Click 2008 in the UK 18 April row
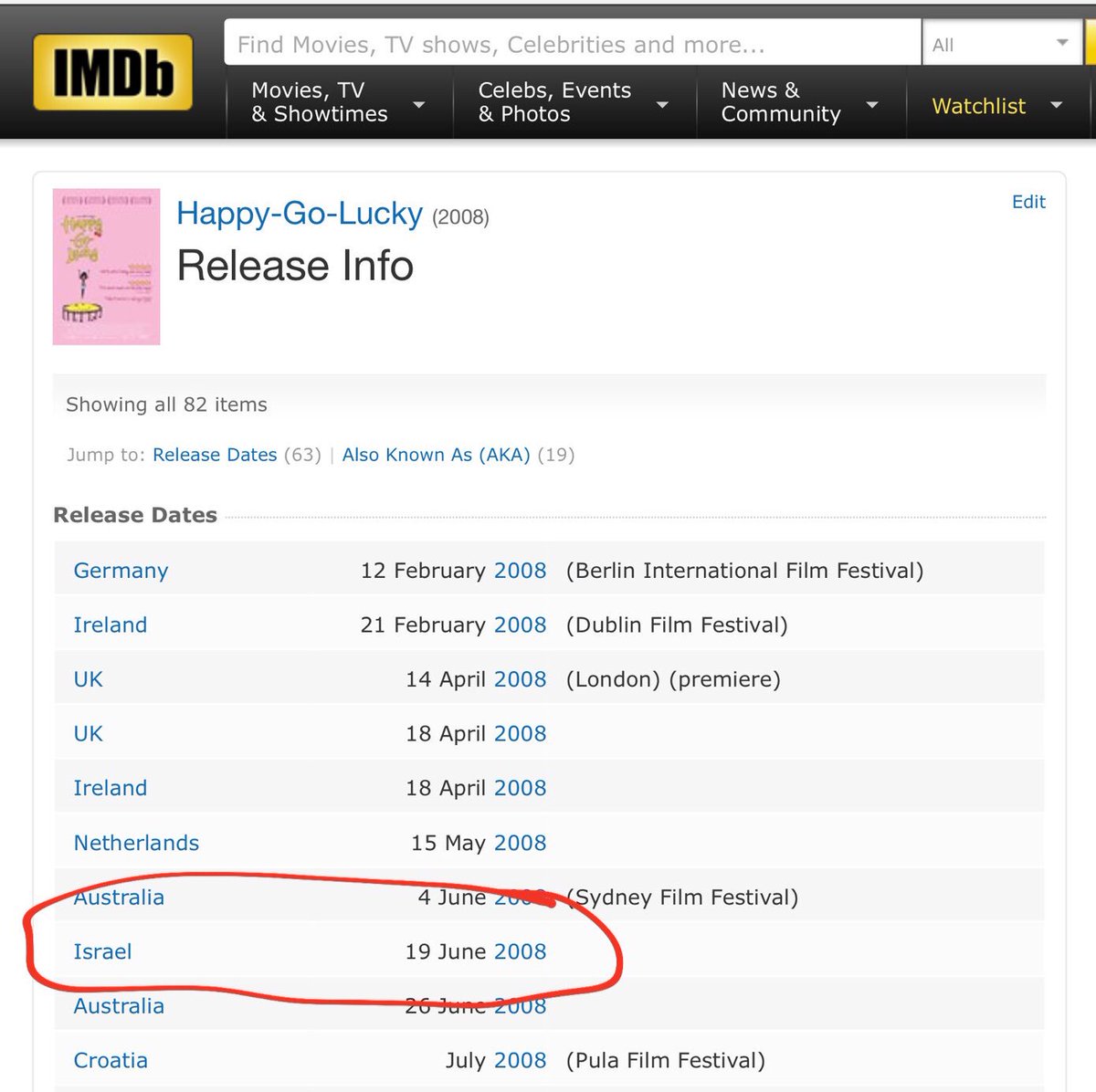The image size is (1096, 1092). tap(520, 733)
